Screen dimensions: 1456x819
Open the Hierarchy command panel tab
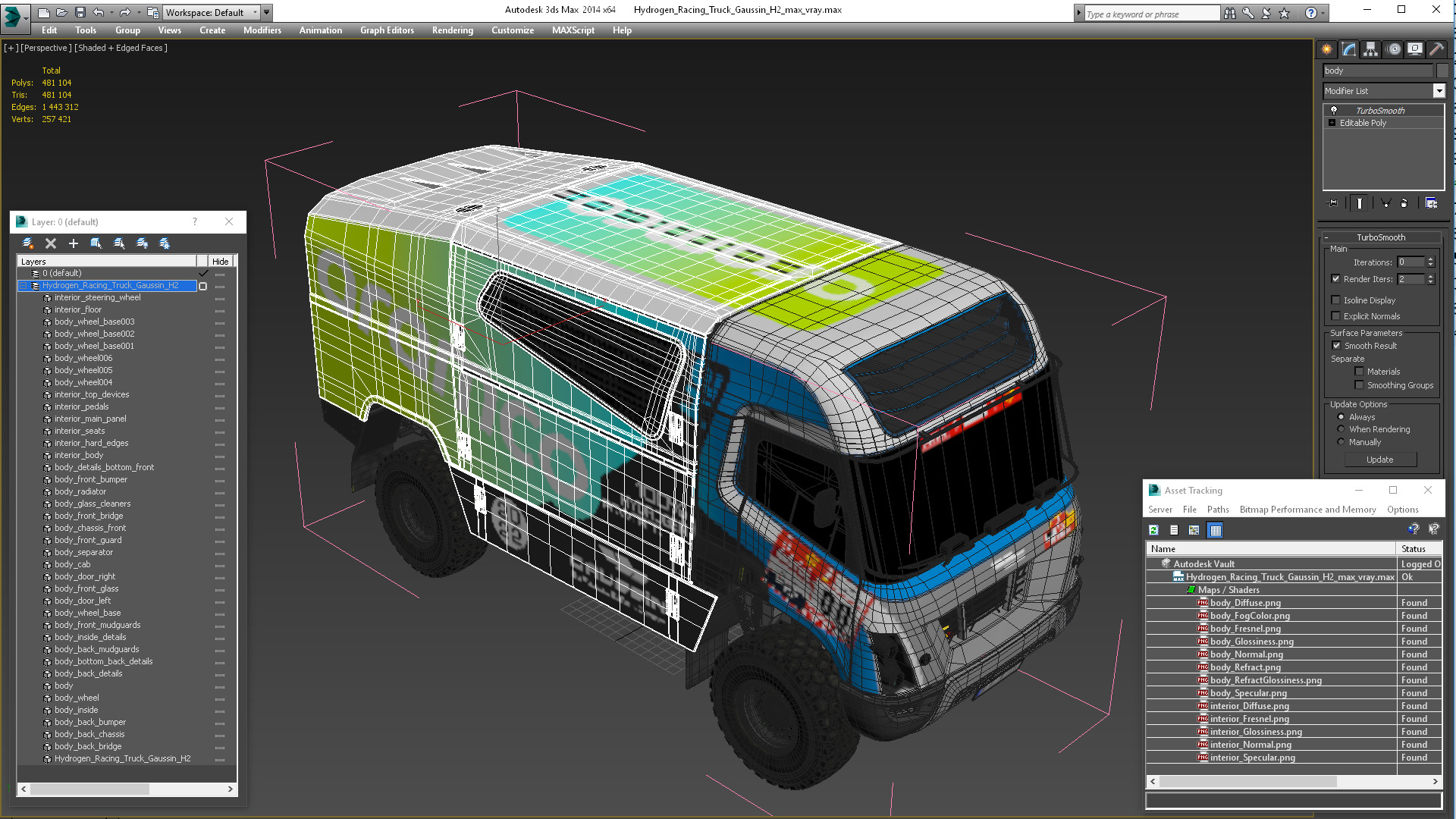1370,49
